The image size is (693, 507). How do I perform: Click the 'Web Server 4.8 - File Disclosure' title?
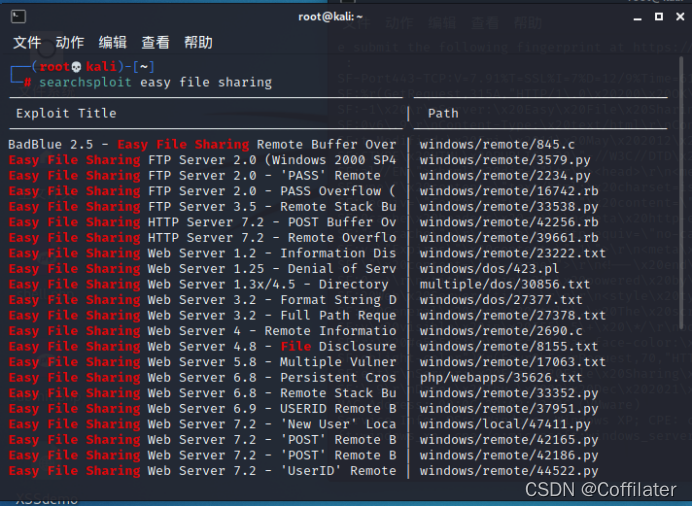[272, 347]
